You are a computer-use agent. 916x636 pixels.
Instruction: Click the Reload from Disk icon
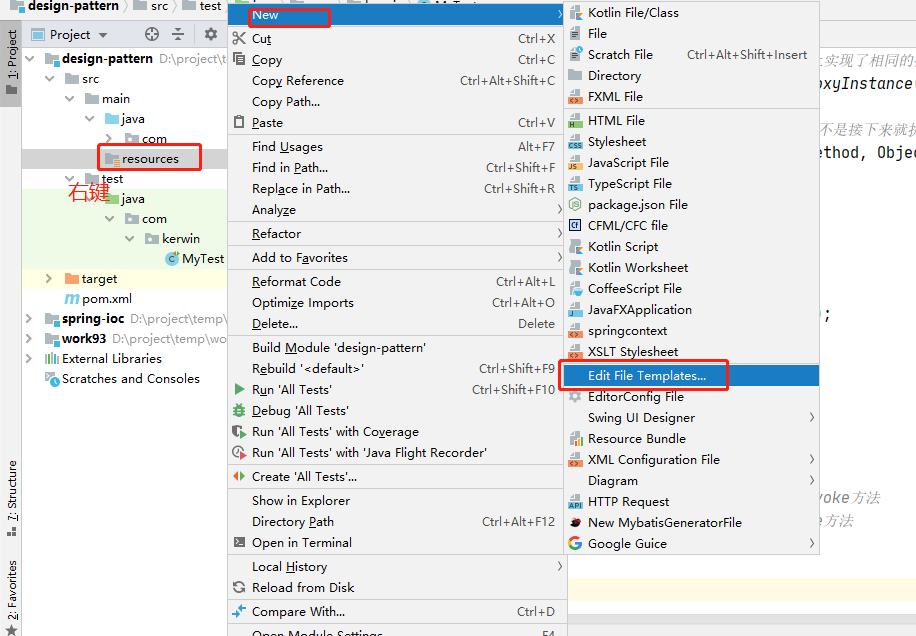pos(239,588)
